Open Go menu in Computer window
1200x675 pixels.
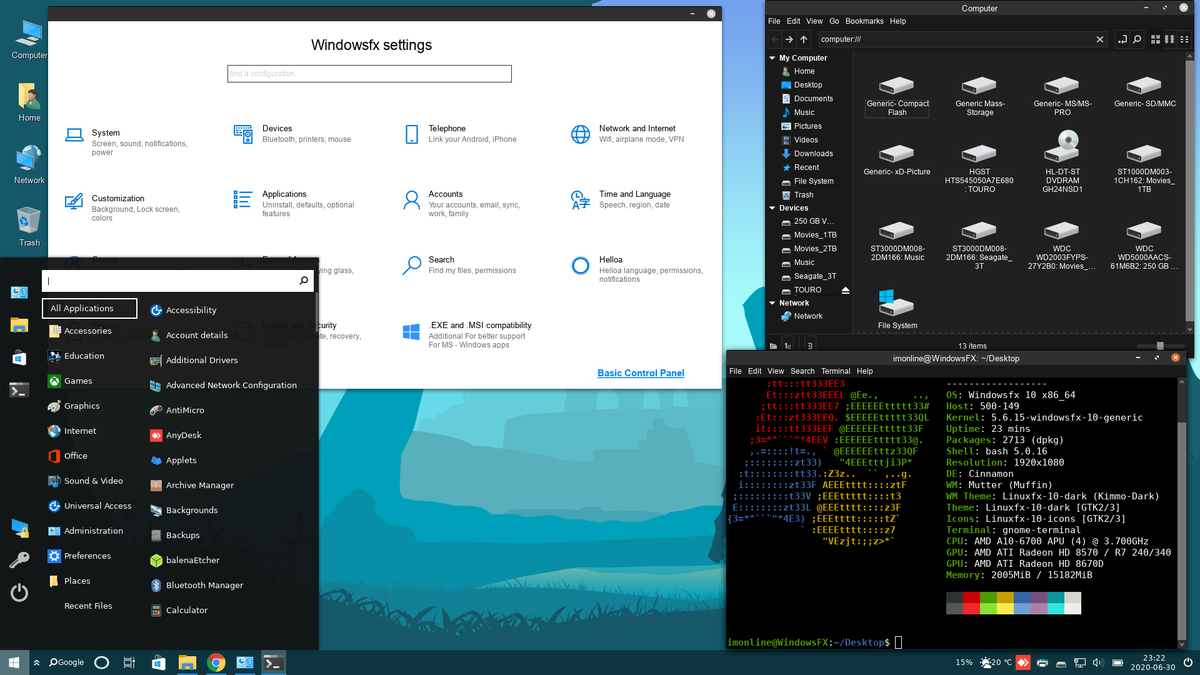(x=834, y=21)
